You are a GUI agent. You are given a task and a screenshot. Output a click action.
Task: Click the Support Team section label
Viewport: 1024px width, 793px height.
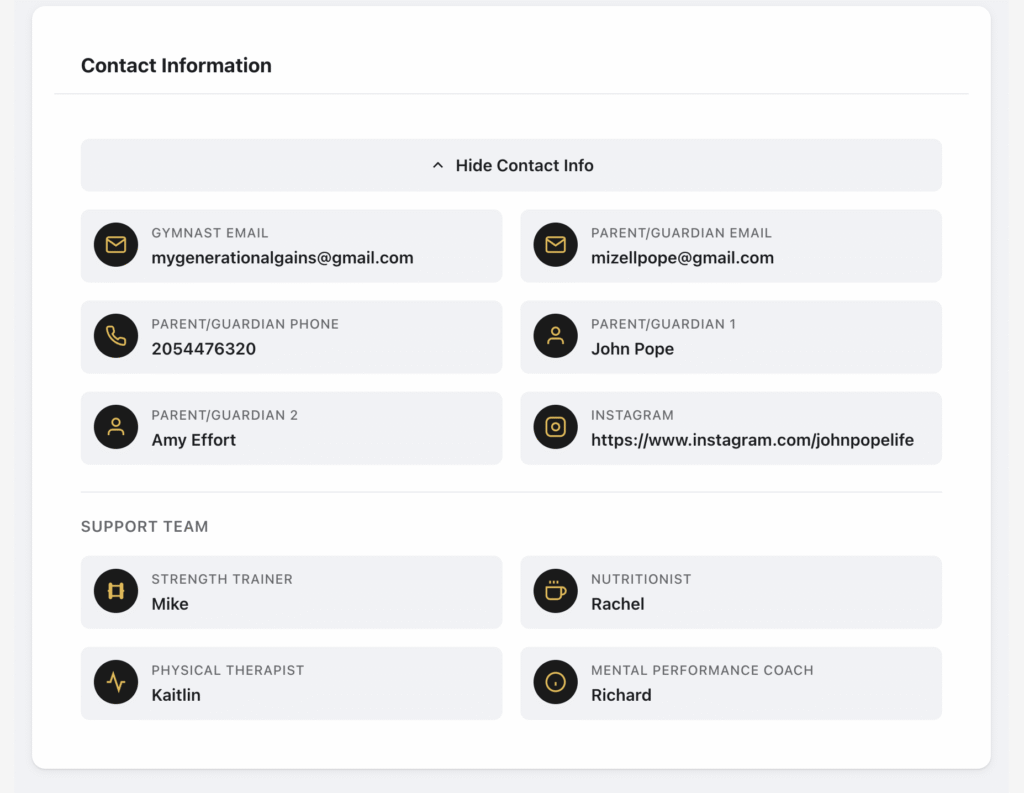click(145, 527)
